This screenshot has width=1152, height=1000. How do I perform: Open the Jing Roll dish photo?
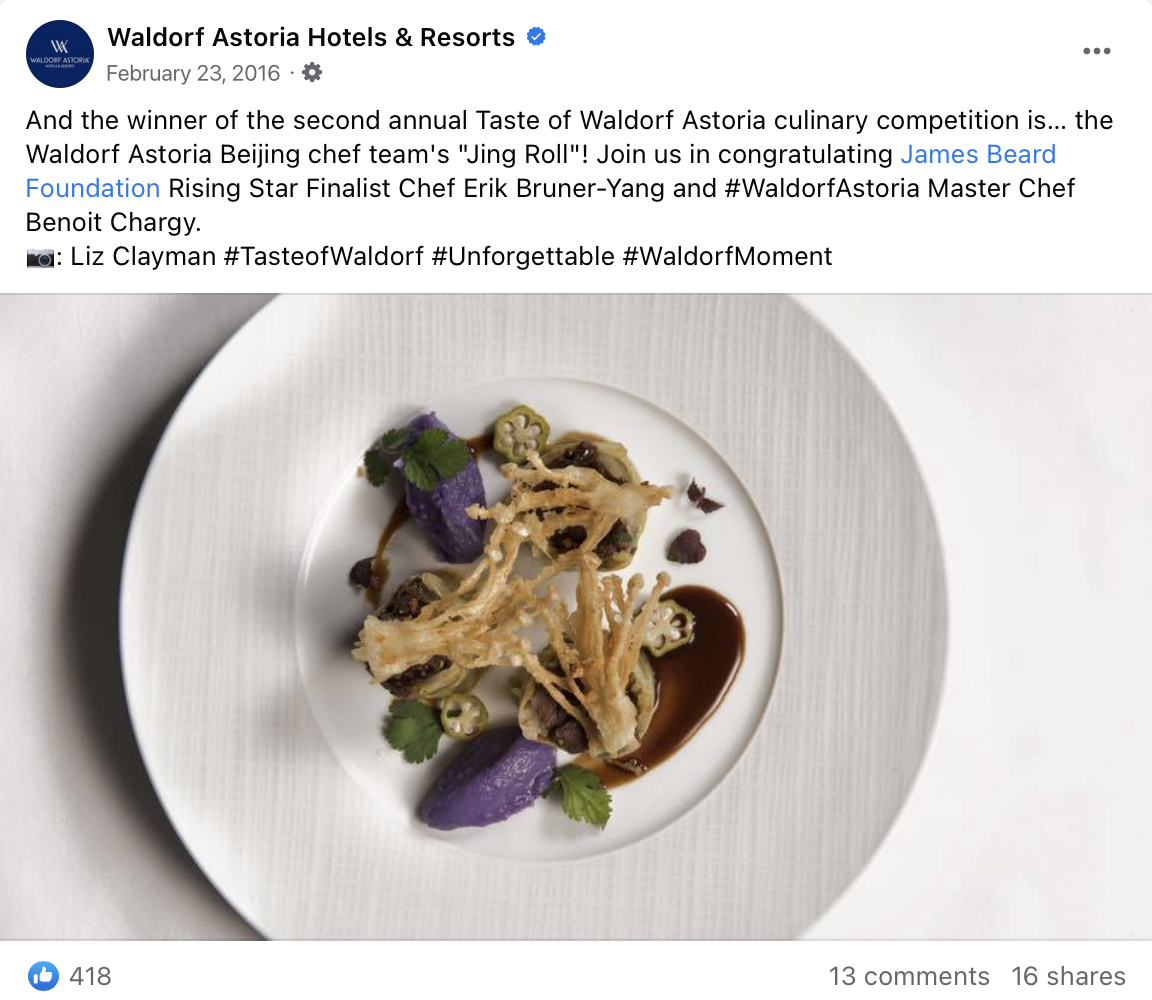pyautogui.click(x=576, y=616)
